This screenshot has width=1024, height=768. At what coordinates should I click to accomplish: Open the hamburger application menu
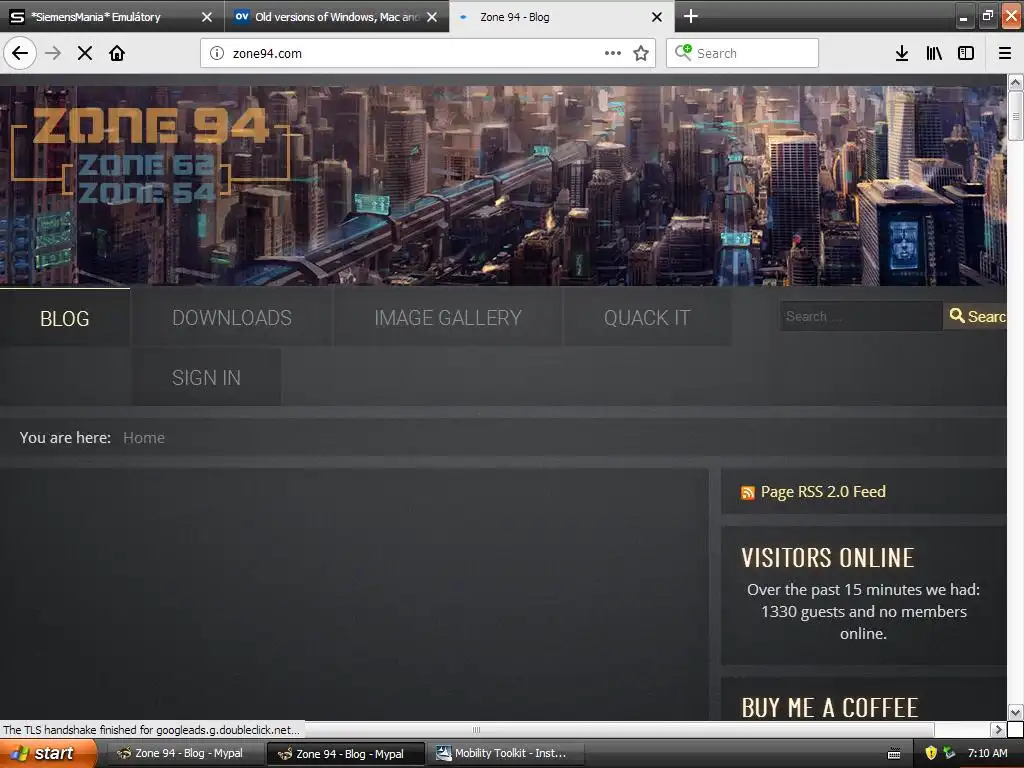click(1005, 53)
